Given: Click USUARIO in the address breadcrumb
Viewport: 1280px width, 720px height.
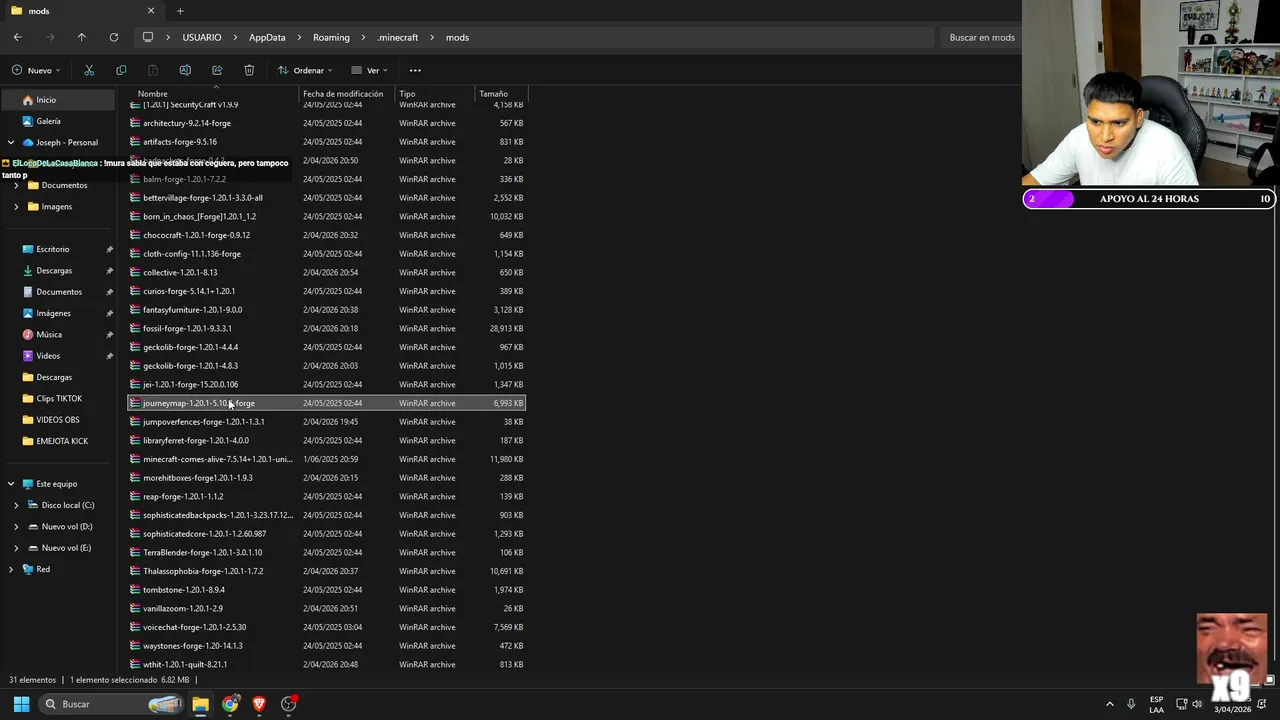Looking at the screenshot, I should coord(202,37).
